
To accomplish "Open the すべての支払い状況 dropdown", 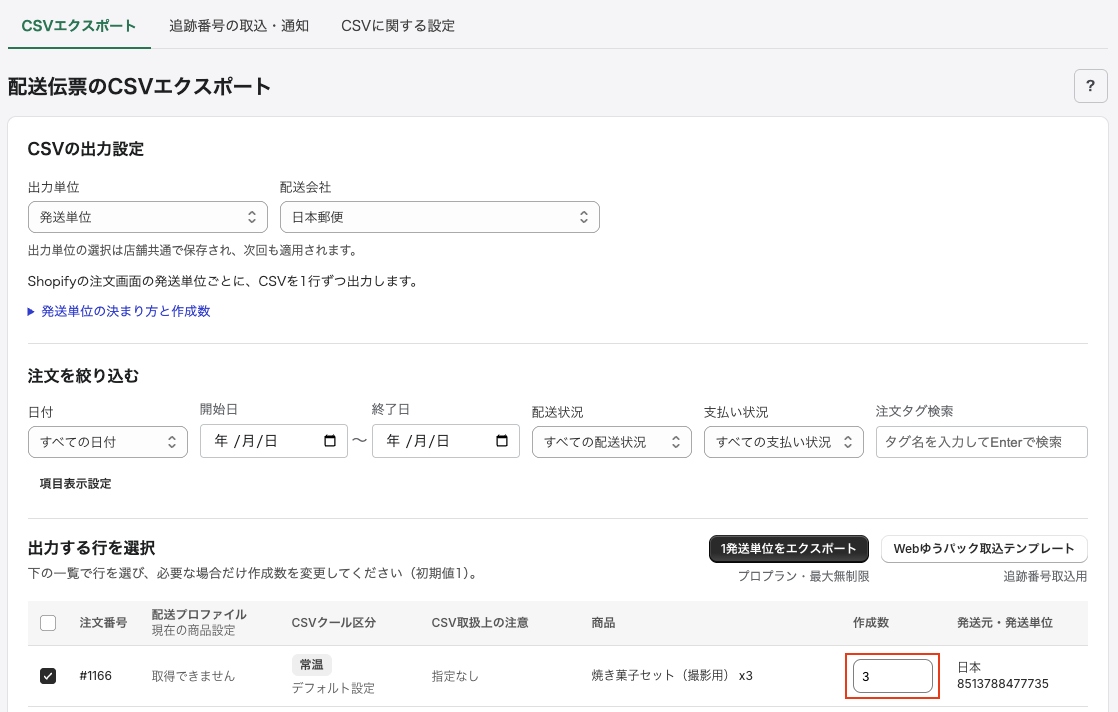I will tap(783, 442).
